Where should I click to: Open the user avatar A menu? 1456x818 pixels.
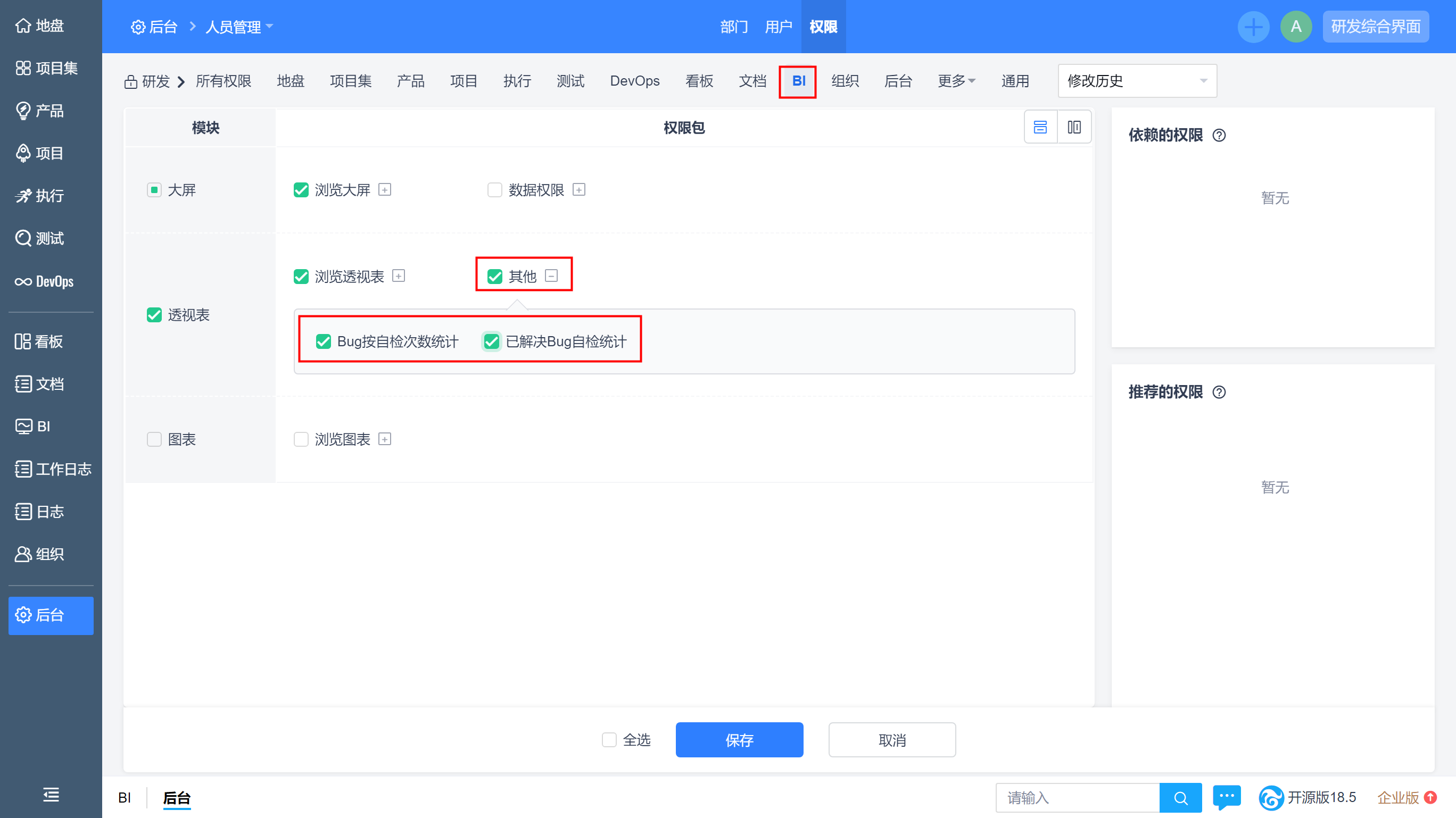[x=1296, y=27]
